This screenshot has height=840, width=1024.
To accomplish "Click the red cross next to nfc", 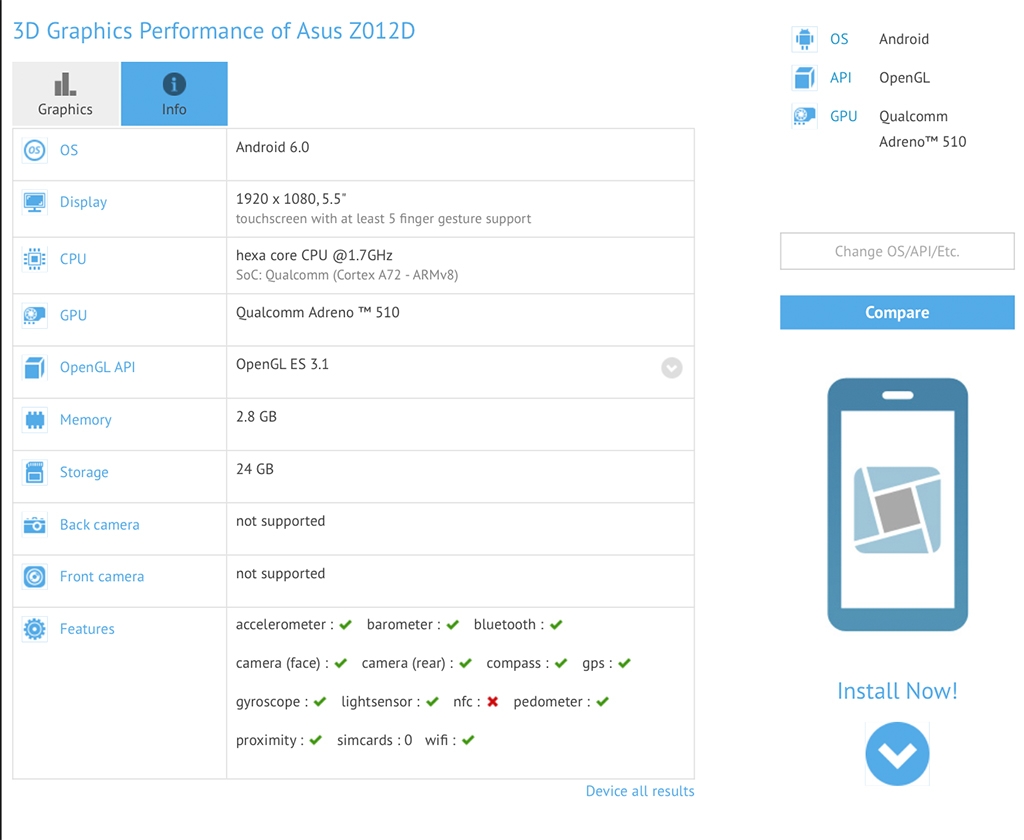I will (x=492, y=702).
